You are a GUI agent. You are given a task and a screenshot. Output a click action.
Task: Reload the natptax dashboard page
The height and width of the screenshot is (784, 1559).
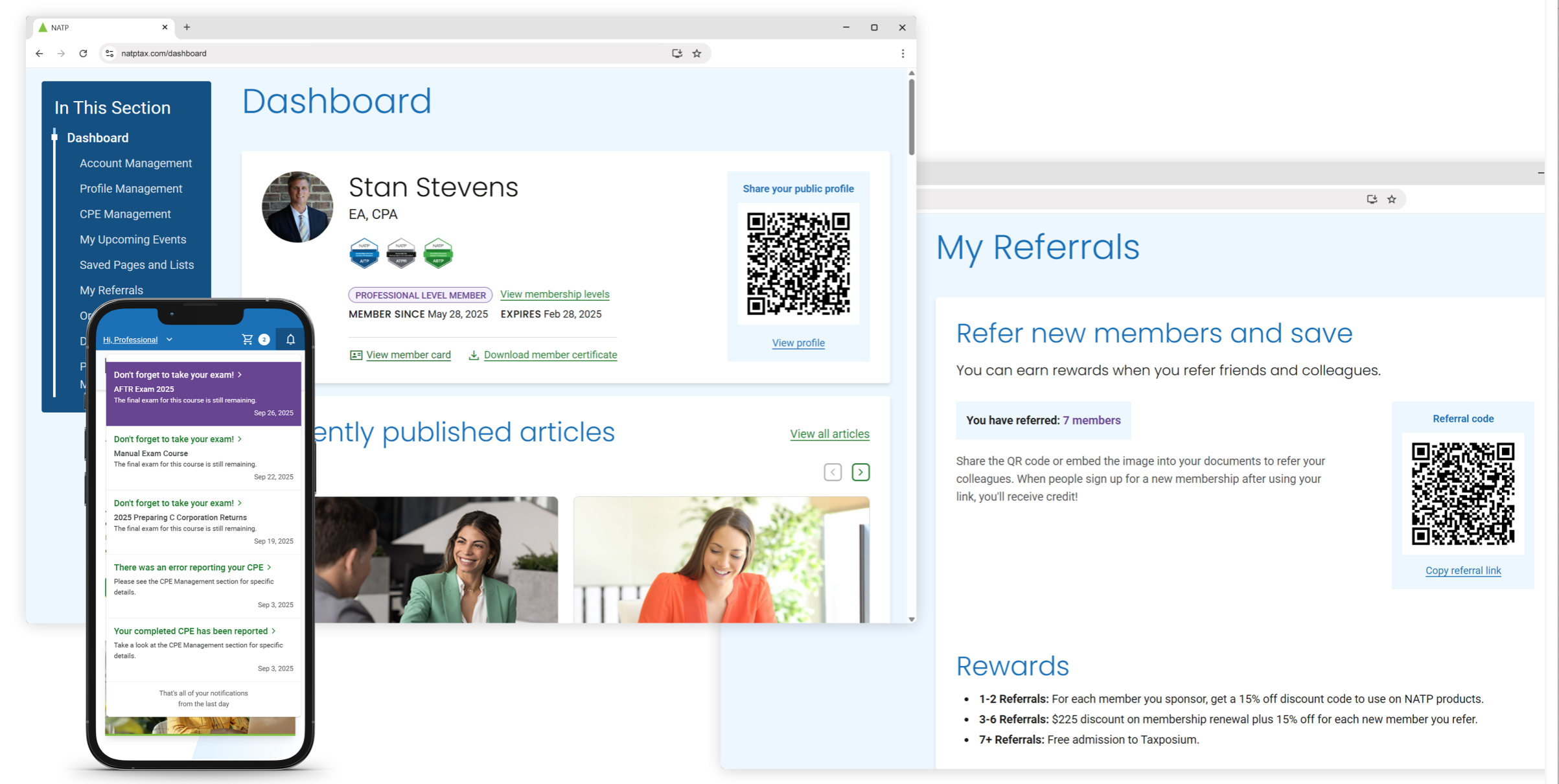tap(83, 54)
